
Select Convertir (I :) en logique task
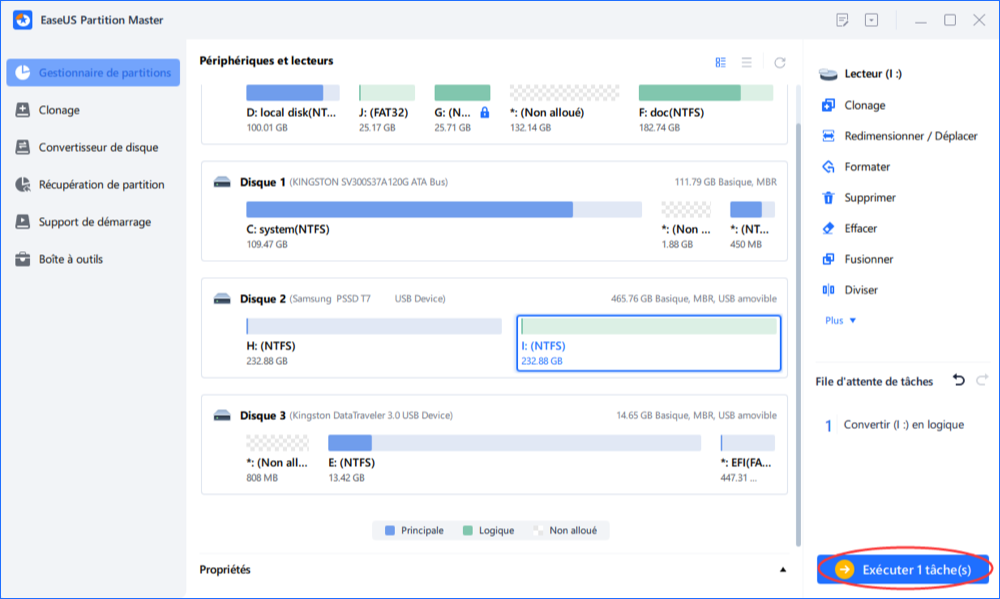click(x=903, y=424)
